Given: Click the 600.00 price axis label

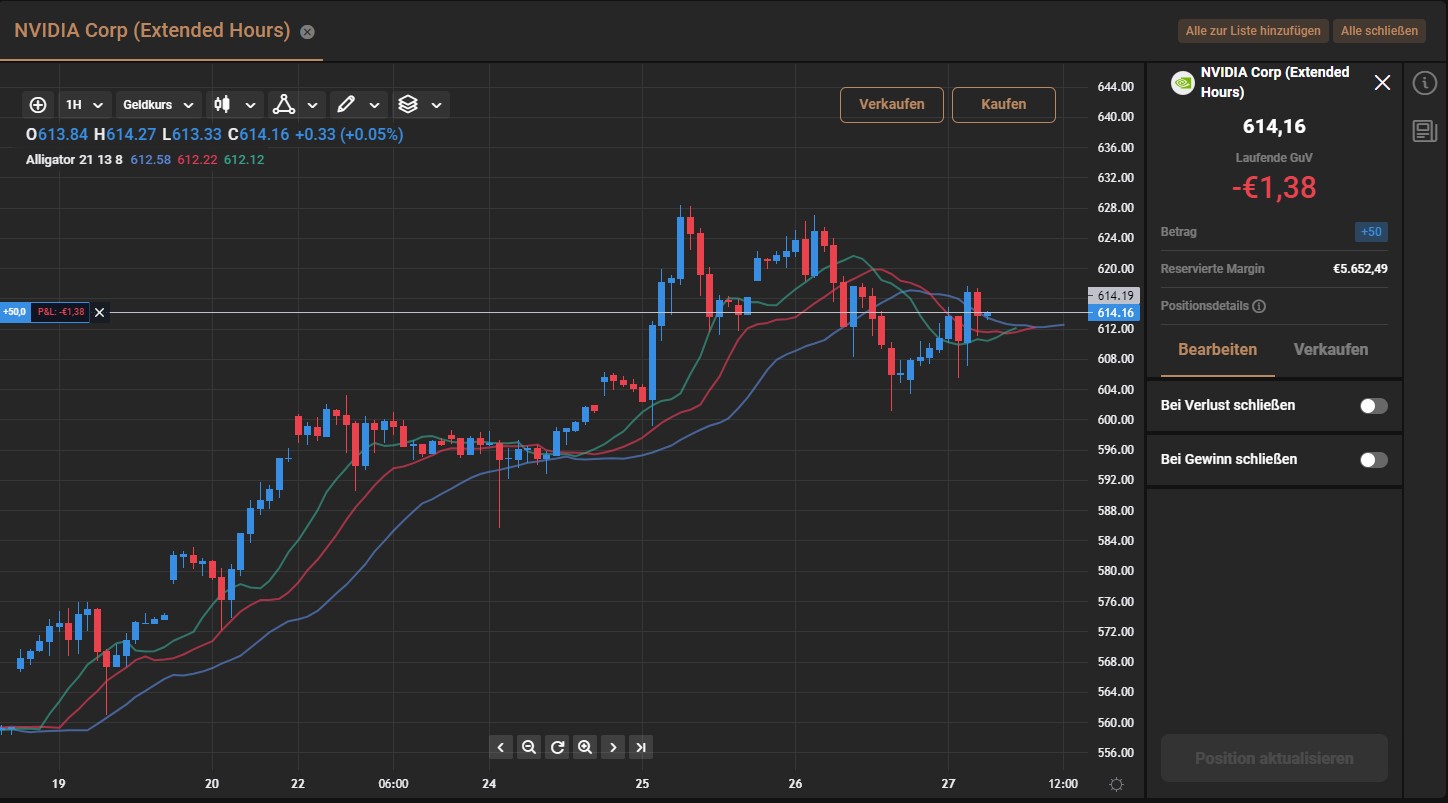Looking at the screenshot, I should click(1115, 420).
